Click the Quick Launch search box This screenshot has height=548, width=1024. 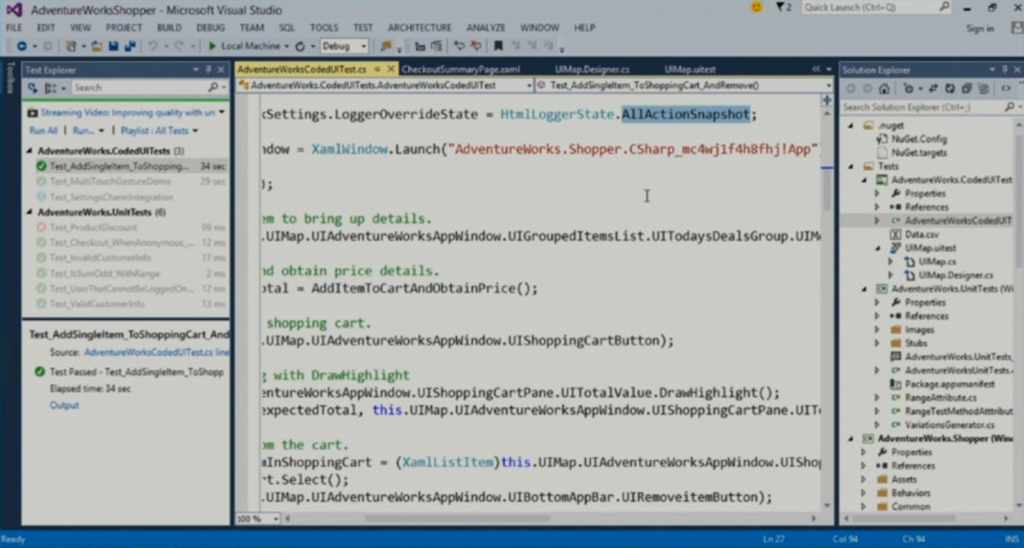[x=877, y=7]
